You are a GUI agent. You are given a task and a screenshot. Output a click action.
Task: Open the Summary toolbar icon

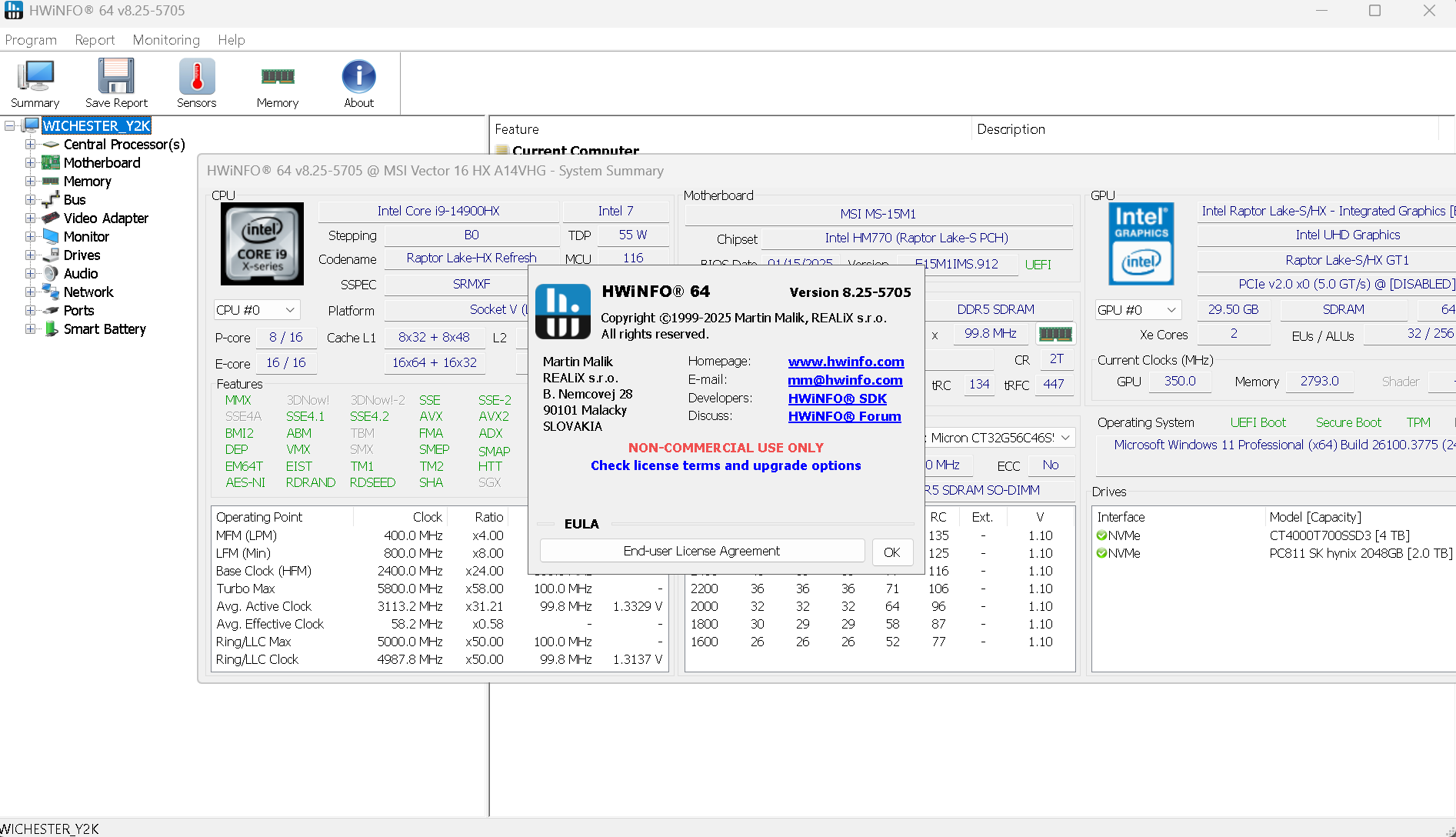tap(35, 77)
